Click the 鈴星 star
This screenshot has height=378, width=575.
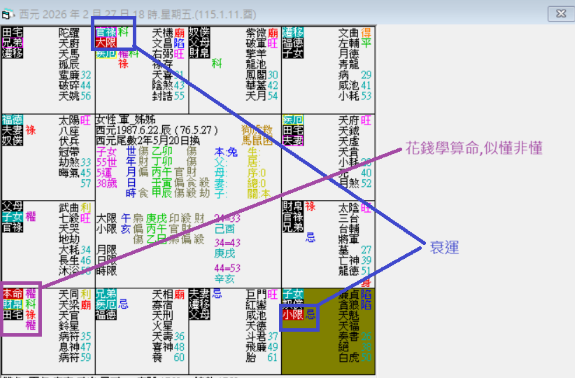pyautogui.click(x=69, y=326)
